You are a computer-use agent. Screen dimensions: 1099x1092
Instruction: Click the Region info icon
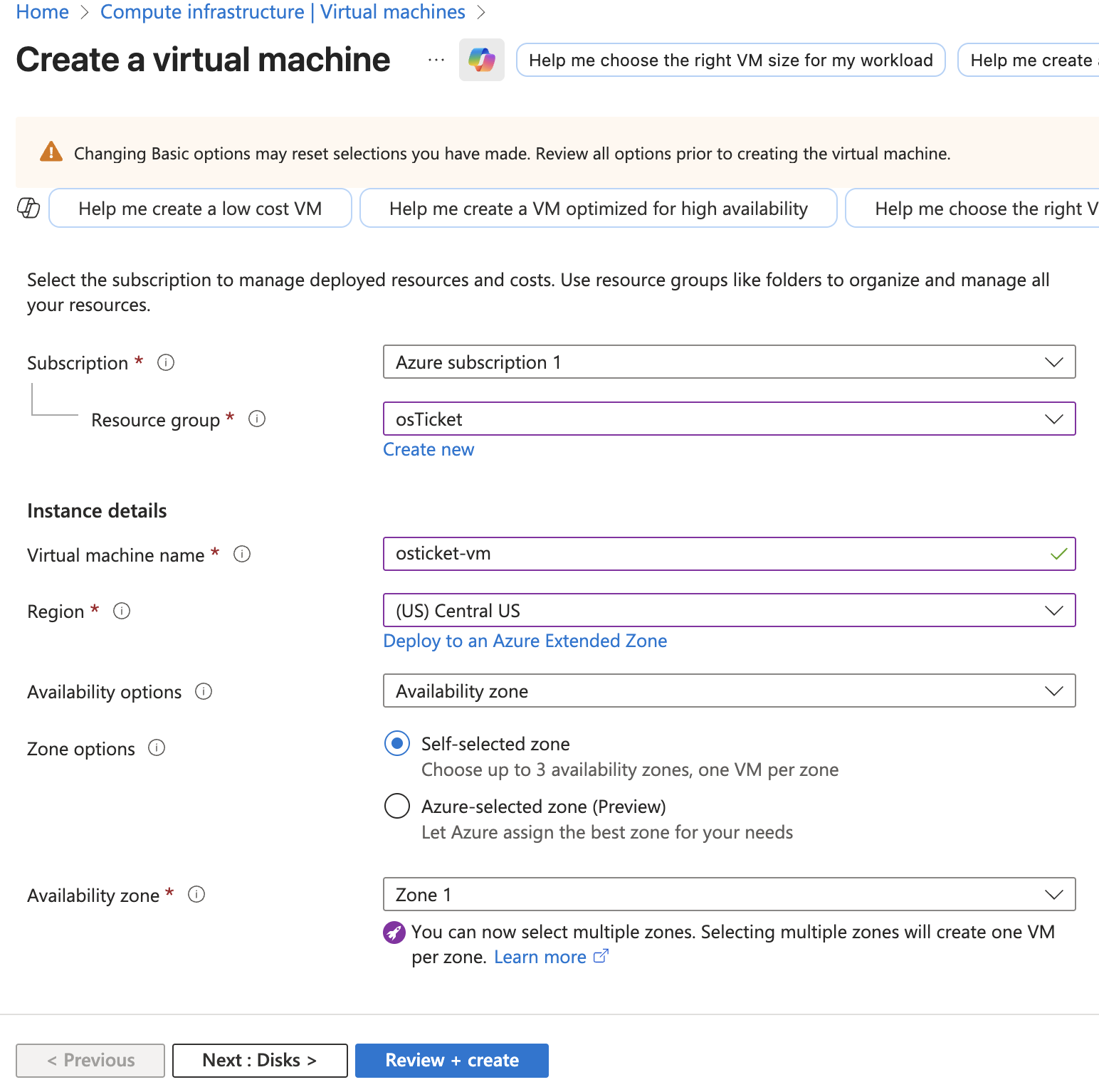click(122, 611)
